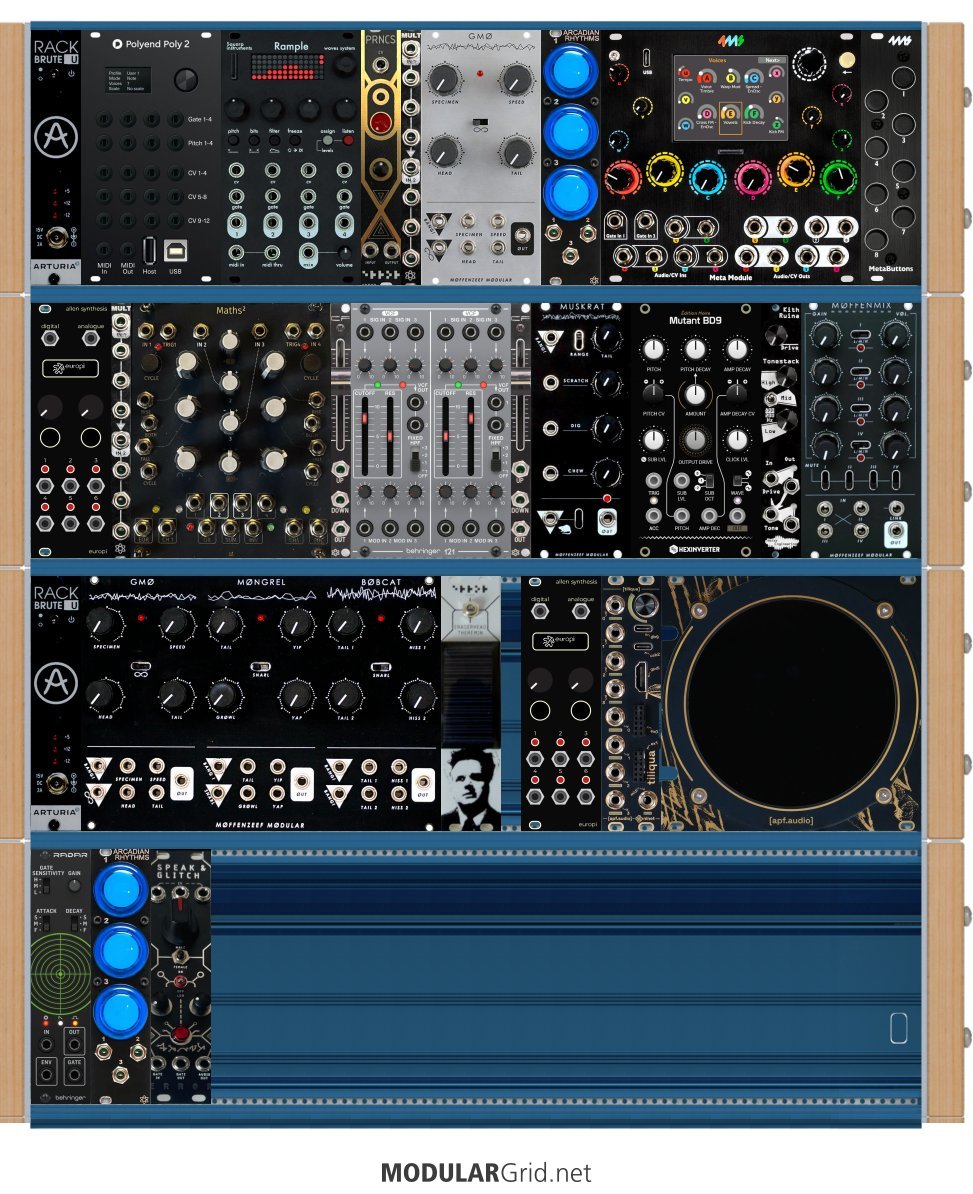The height and width of the screenshot is (1194, 973).
Task: Click the GROWL knob on Møngrel
Action: 224,695
